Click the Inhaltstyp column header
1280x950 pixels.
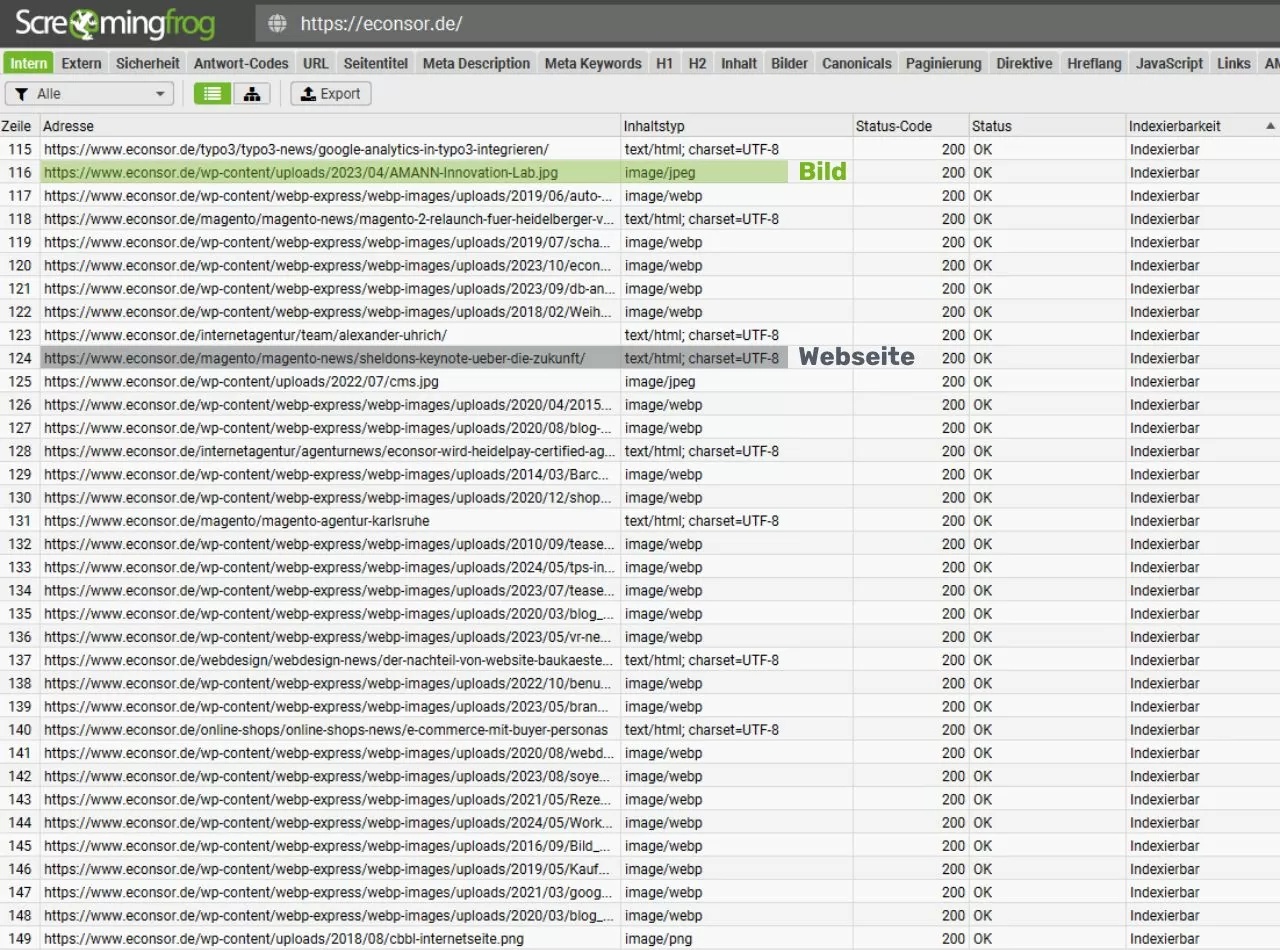(654, 127)
